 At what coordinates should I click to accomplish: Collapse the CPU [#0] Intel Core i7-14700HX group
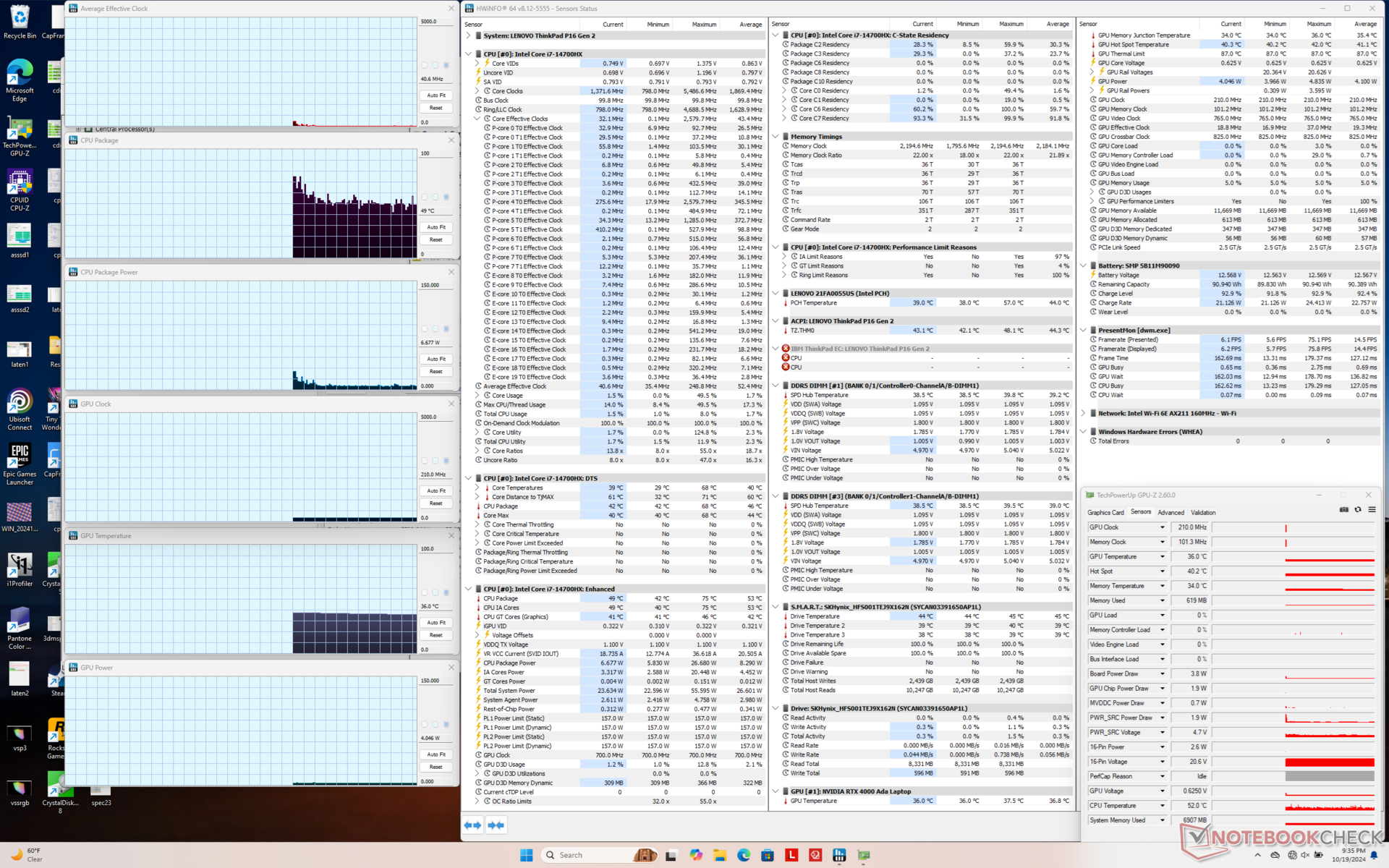[x=469, y=54]
